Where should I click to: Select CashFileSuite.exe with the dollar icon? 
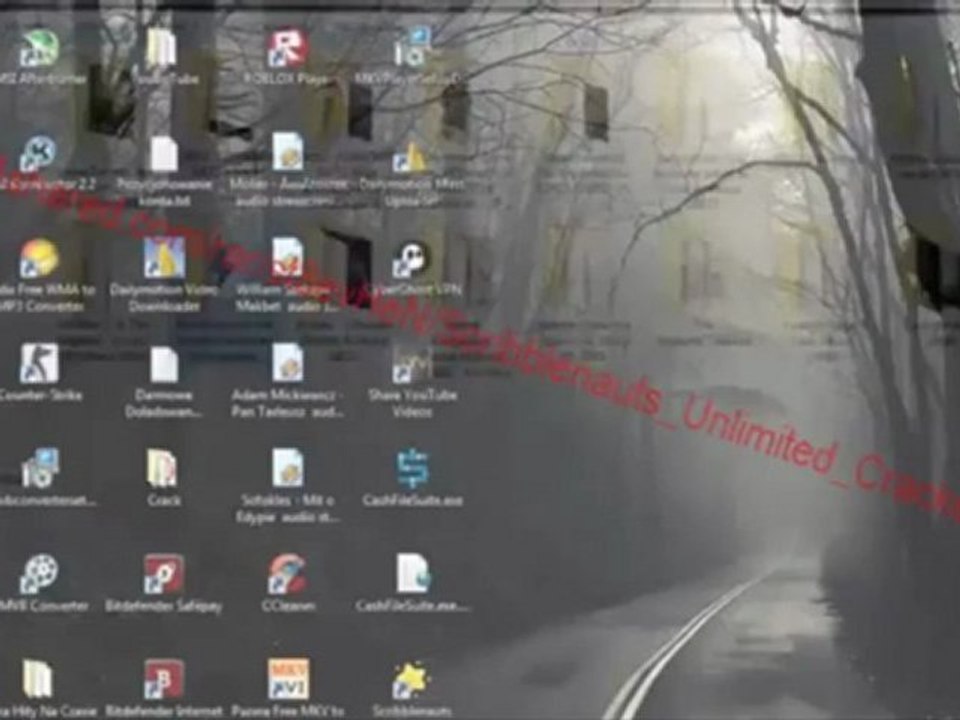coord(413,469)
